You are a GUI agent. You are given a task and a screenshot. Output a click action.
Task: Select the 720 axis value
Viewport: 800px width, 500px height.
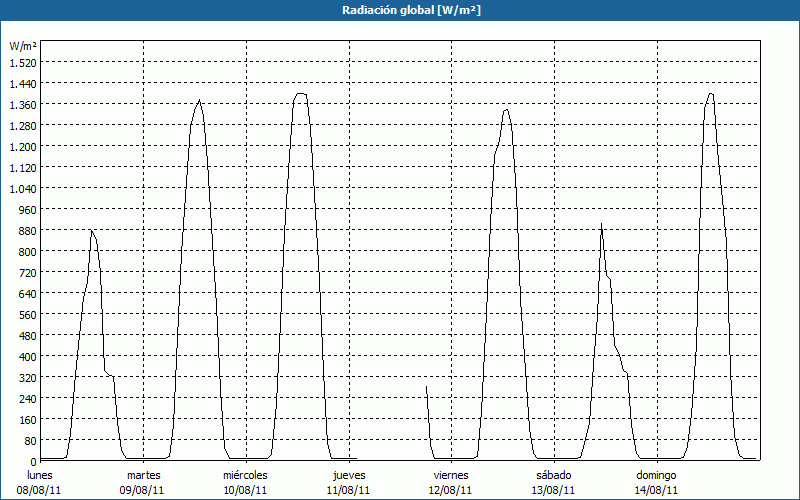click(28, 273)
